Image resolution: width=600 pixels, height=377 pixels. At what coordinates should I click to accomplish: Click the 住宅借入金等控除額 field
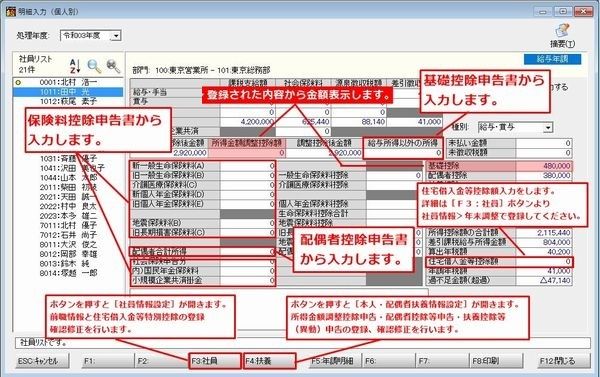[544, 262]
